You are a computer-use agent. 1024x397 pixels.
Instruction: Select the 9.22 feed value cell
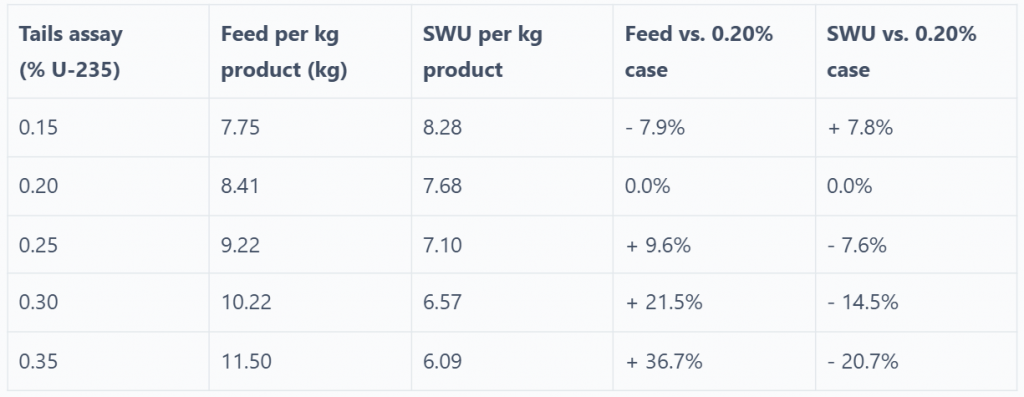click(x=310, y=244)
